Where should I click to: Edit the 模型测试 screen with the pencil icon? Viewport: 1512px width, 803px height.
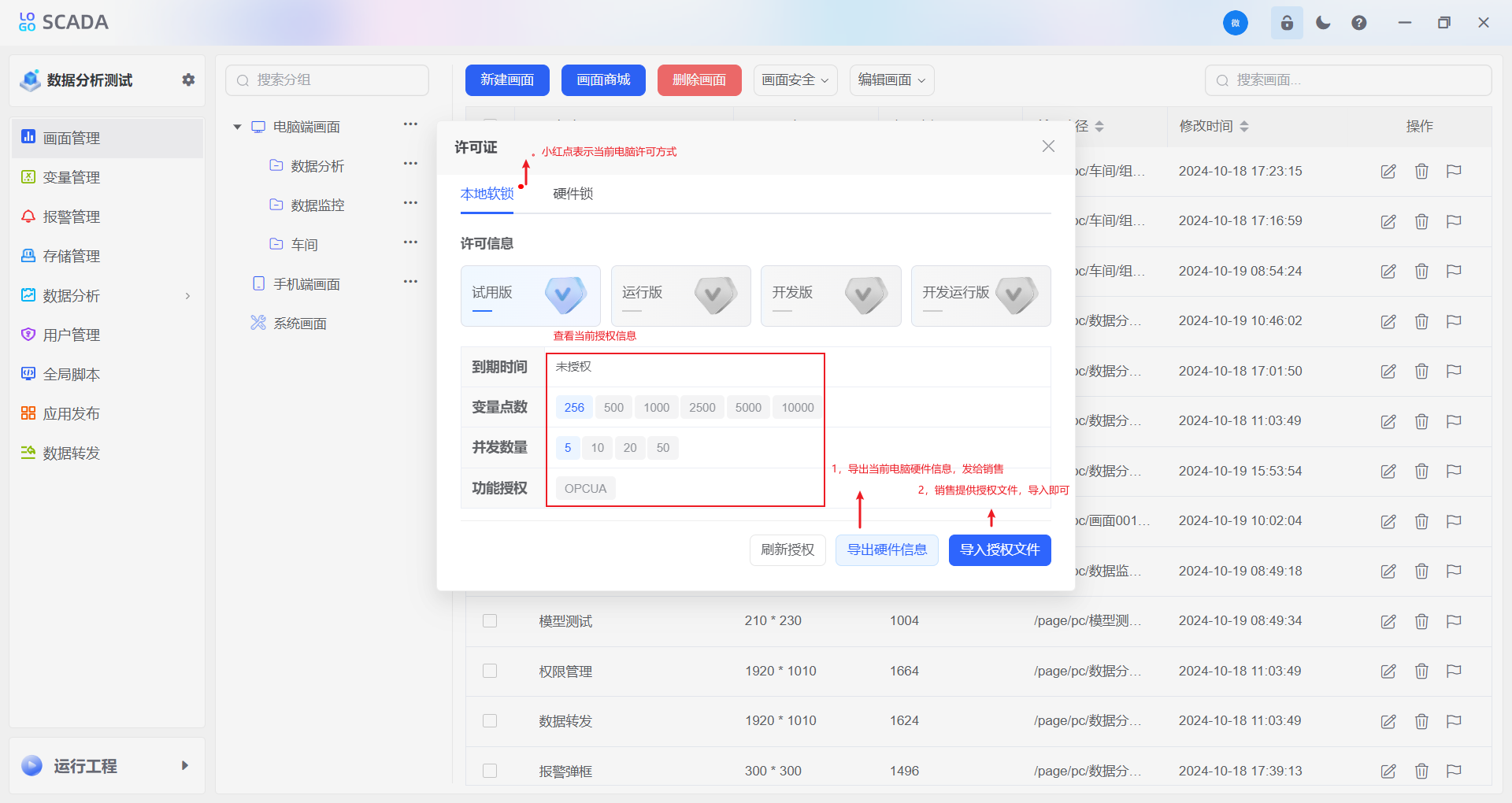click(1388, 621)
